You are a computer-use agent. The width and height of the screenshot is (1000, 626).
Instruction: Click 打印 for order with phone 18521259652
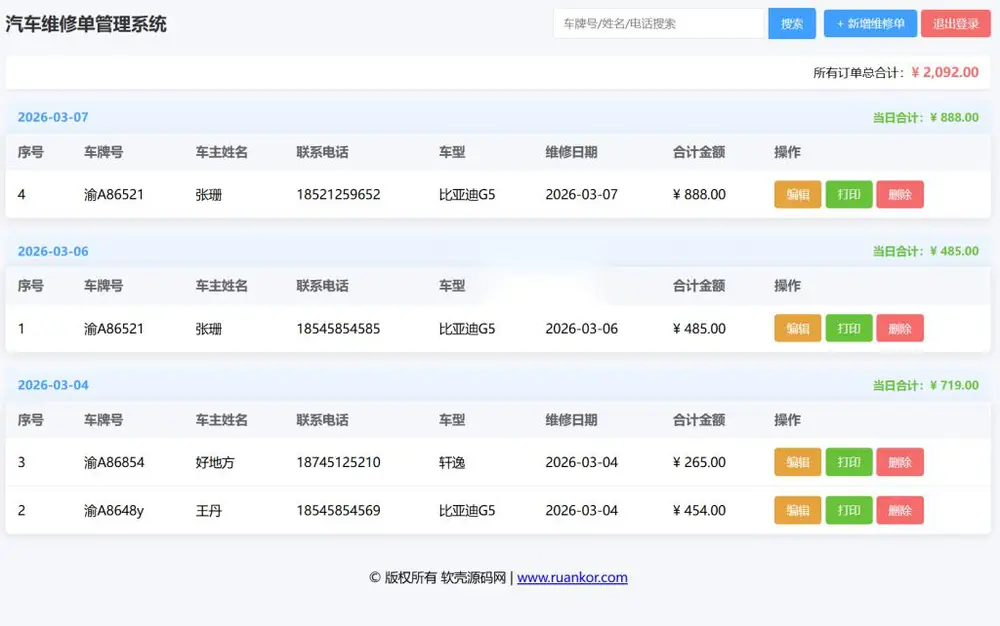pyautogui.click(x=849, y=194)
